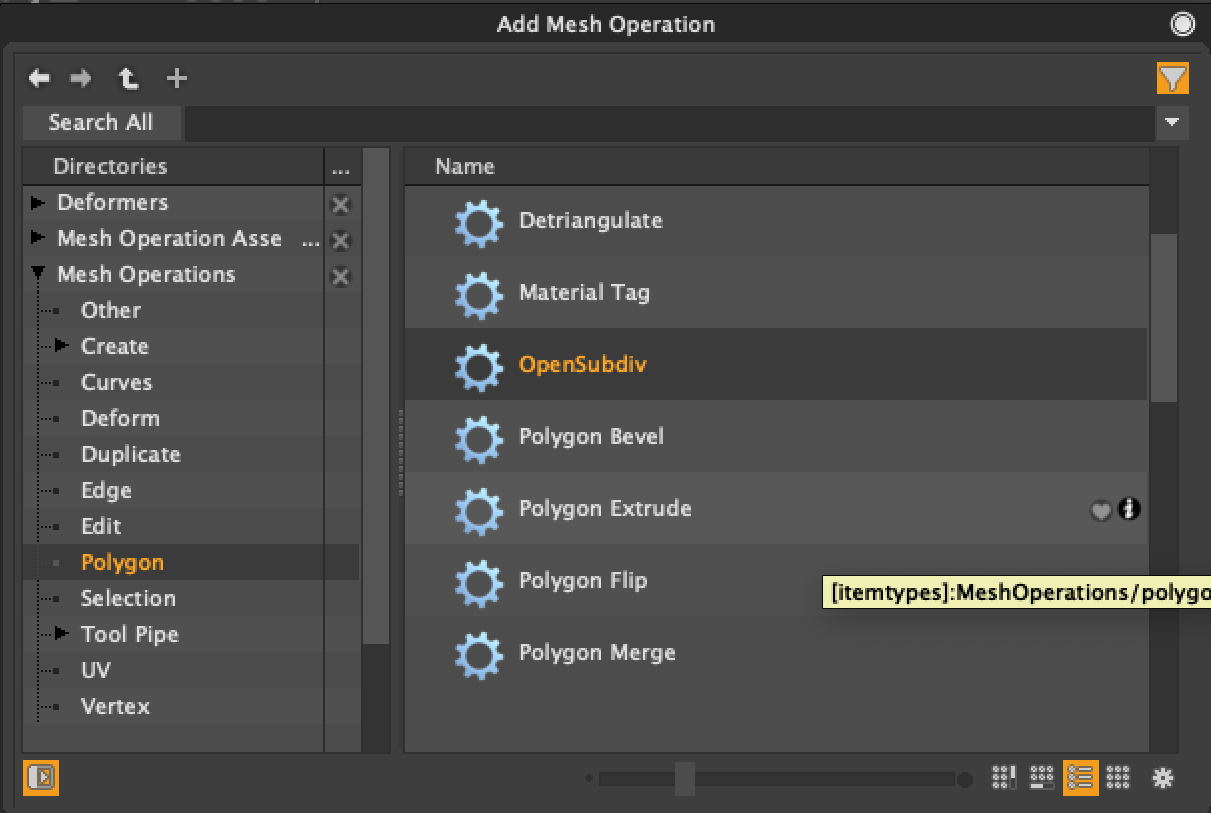Expand the Deformers directory
This screenshot has height=813, width=1211.
pyautogui.click(x=38, y=203)
